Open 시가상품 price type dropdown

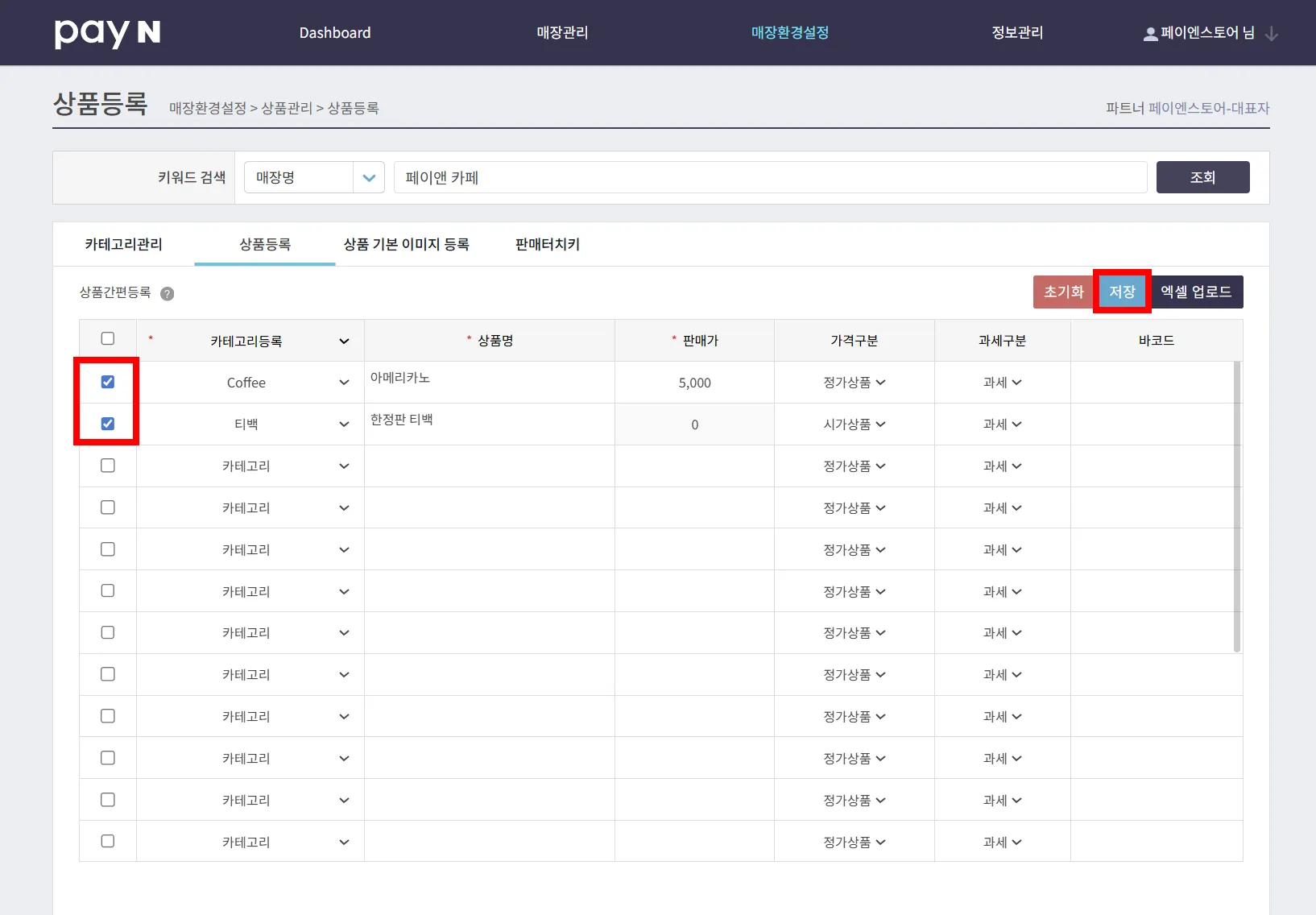coord(855,424)
